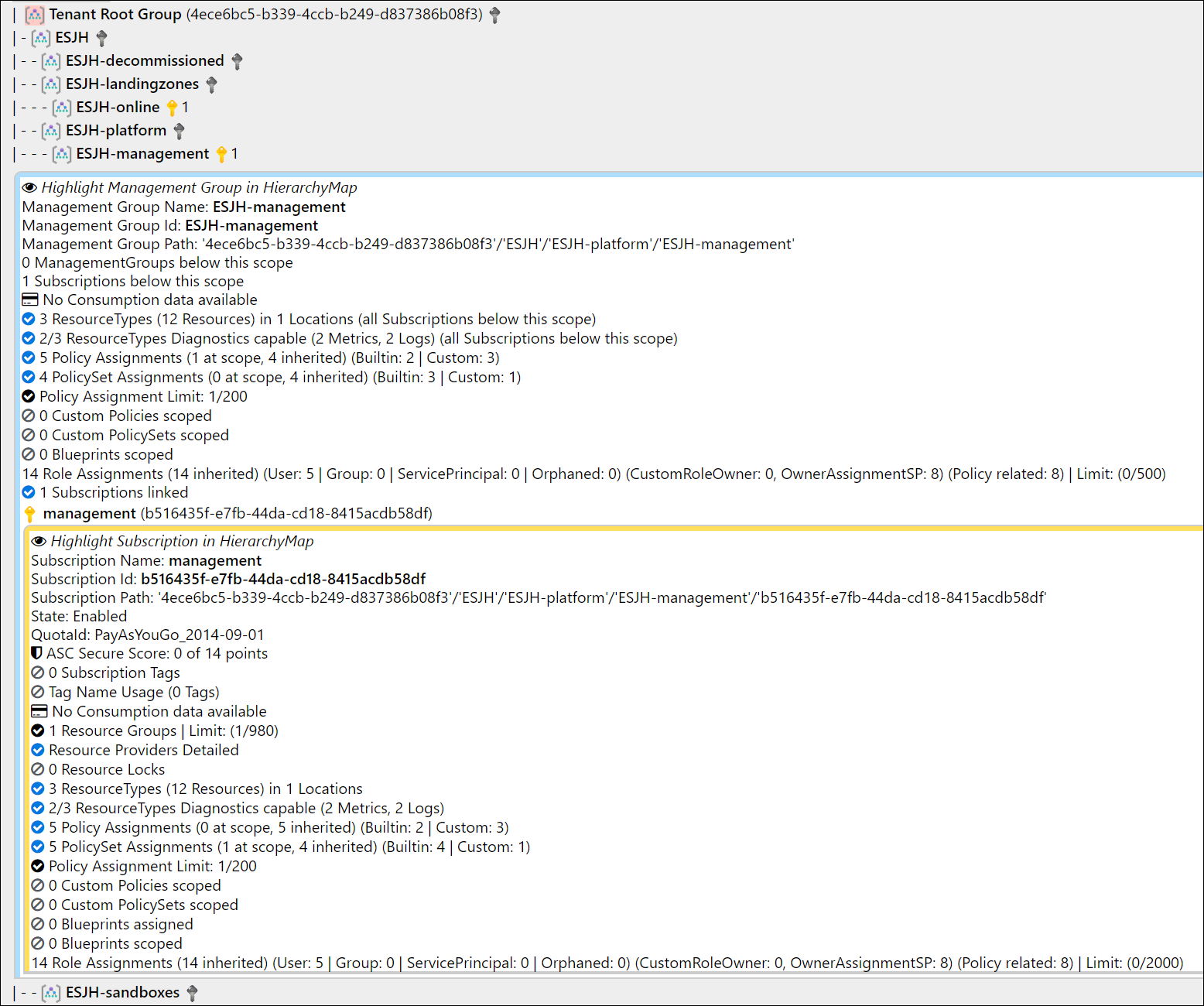Click the ESJH-decommissioned management group icon

coord(51,61)
